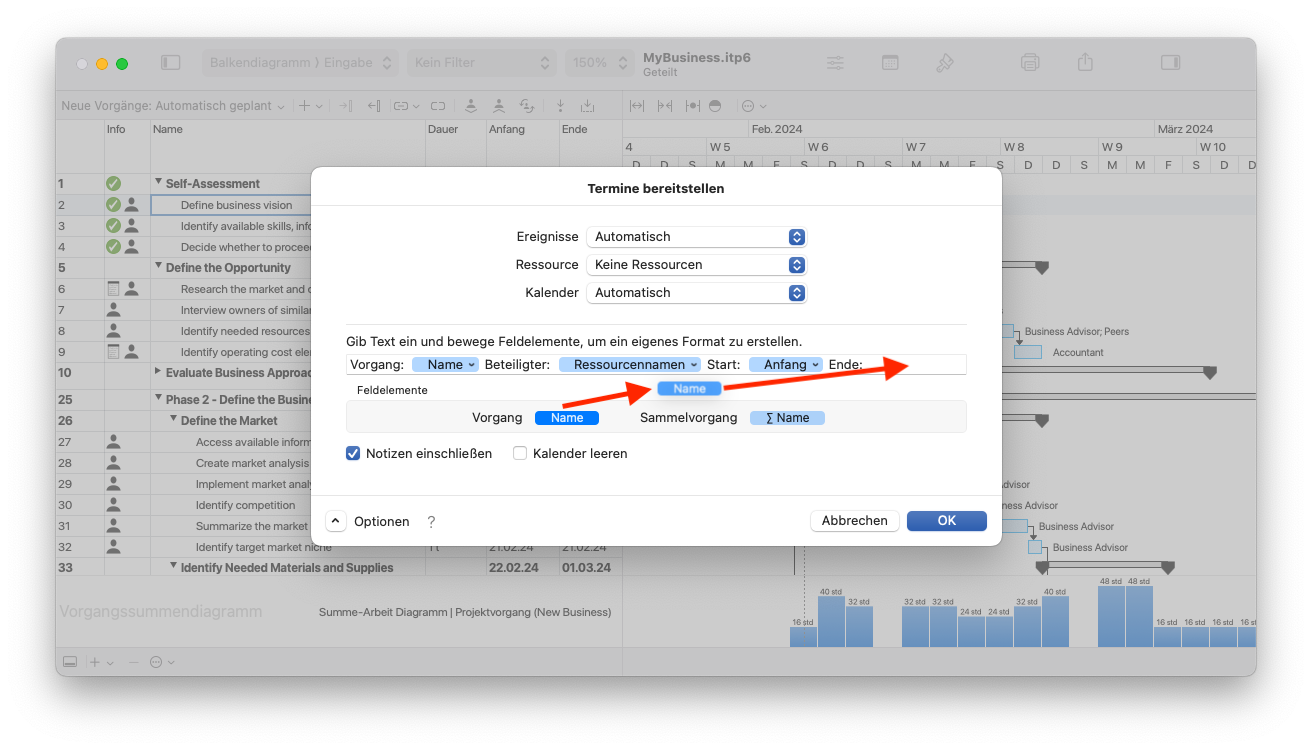1312x750 pixels.
Task: Open Neue Vorgänge scheduling mode dropdown
Action: pos(172,105)
